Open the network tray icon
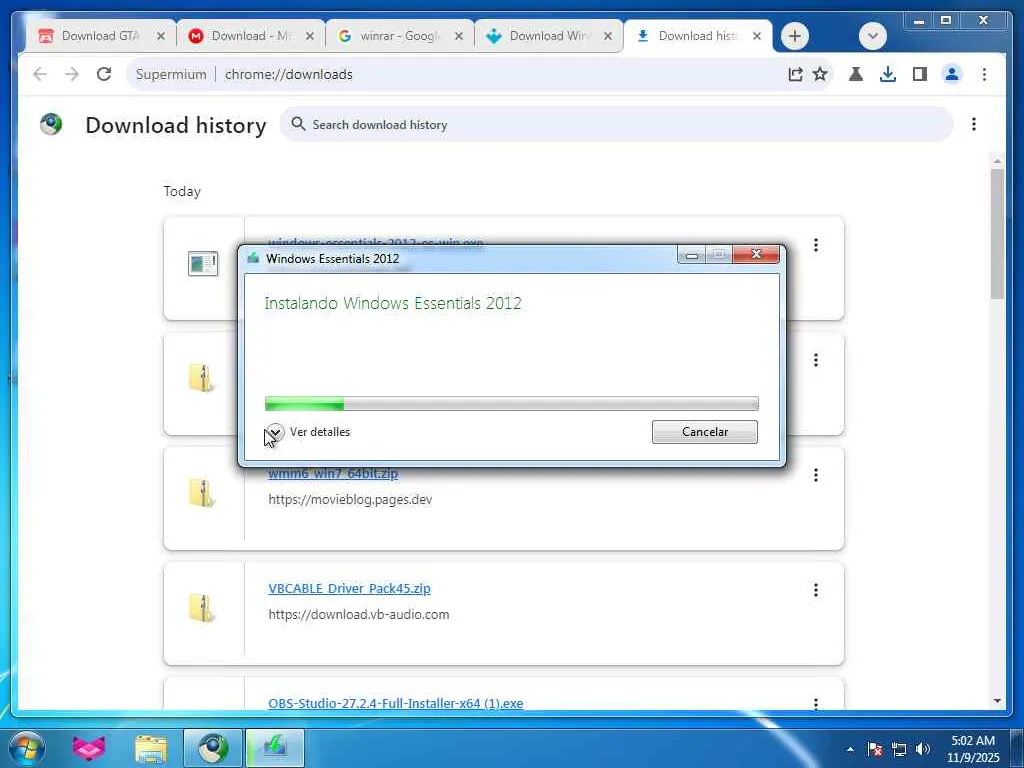The height and width of the screenshot is (768, 1024). pos(899,749)
